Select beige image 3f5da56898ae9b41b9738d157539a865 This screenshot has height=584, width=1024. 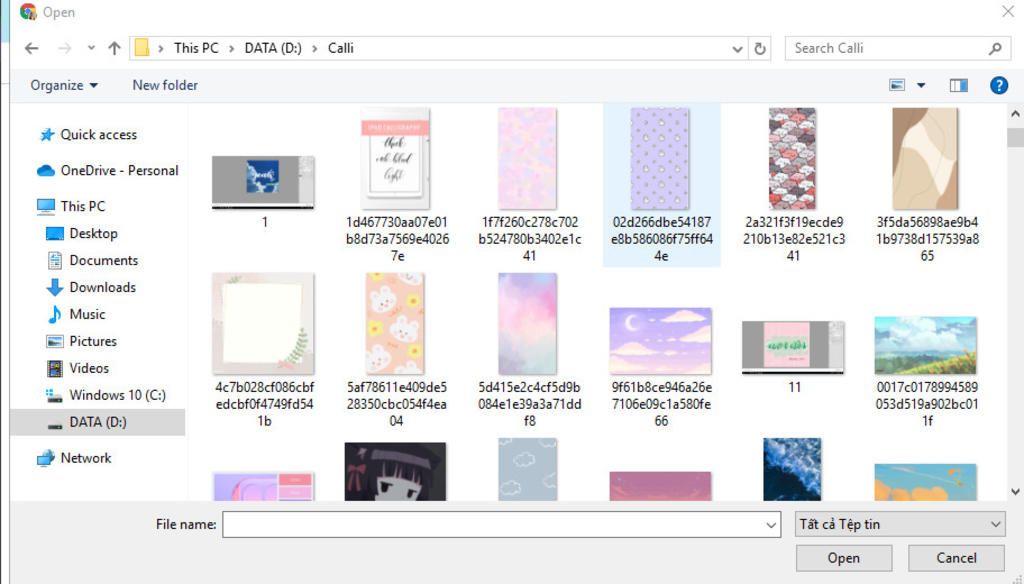[927, 186]
